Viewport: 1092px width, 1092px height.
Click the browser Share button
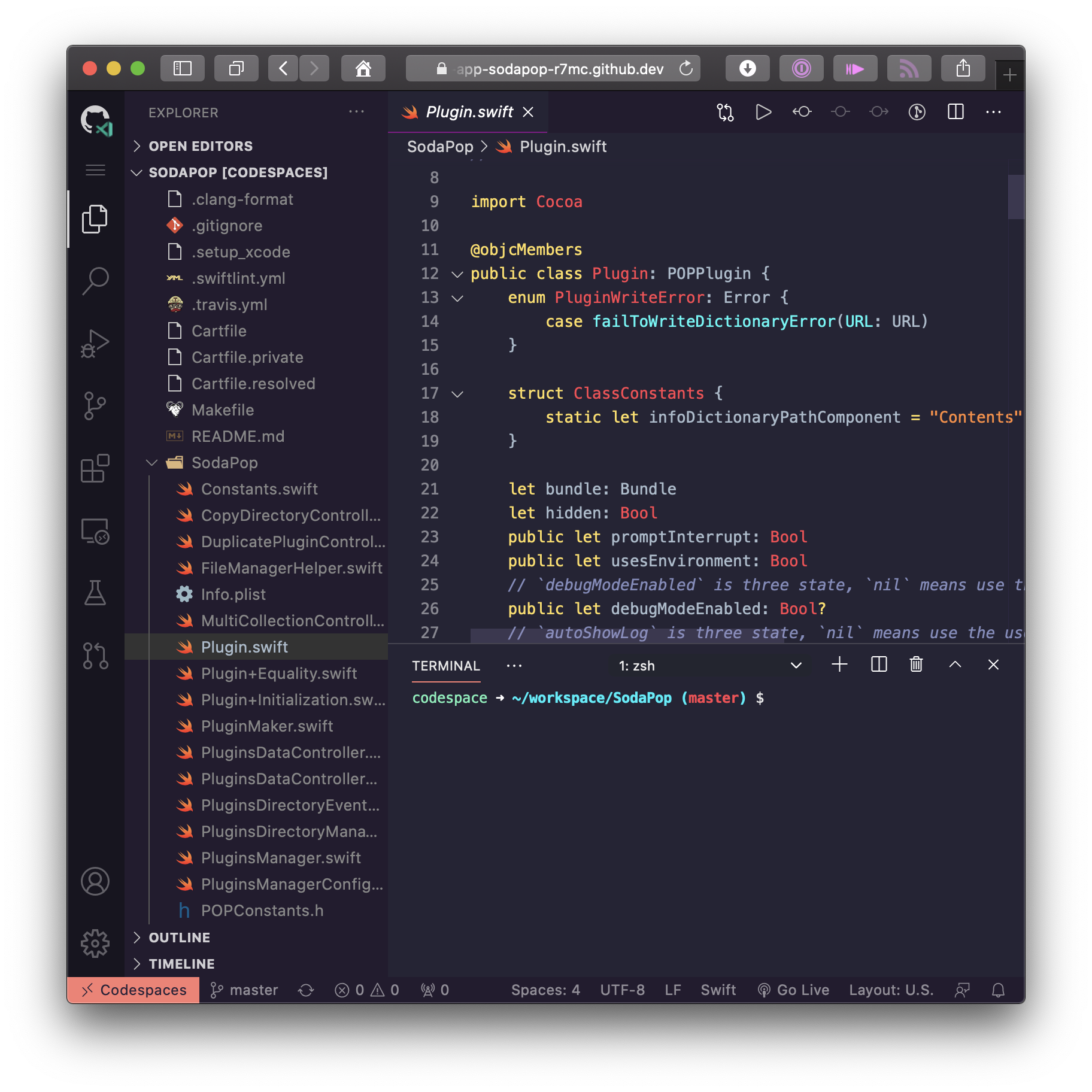pos(963,68)
